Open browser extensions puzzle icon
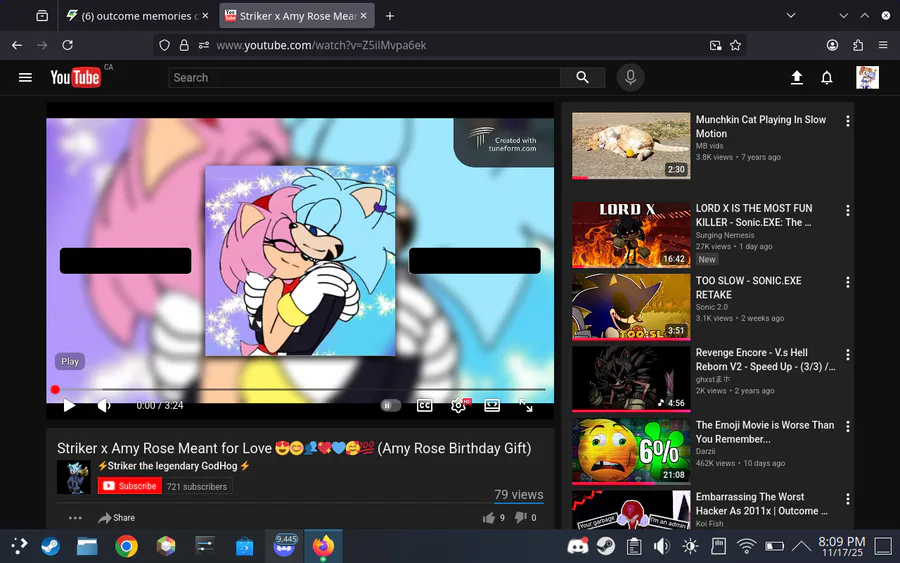Screen dimensions: 900x563 tap(858, 45)
